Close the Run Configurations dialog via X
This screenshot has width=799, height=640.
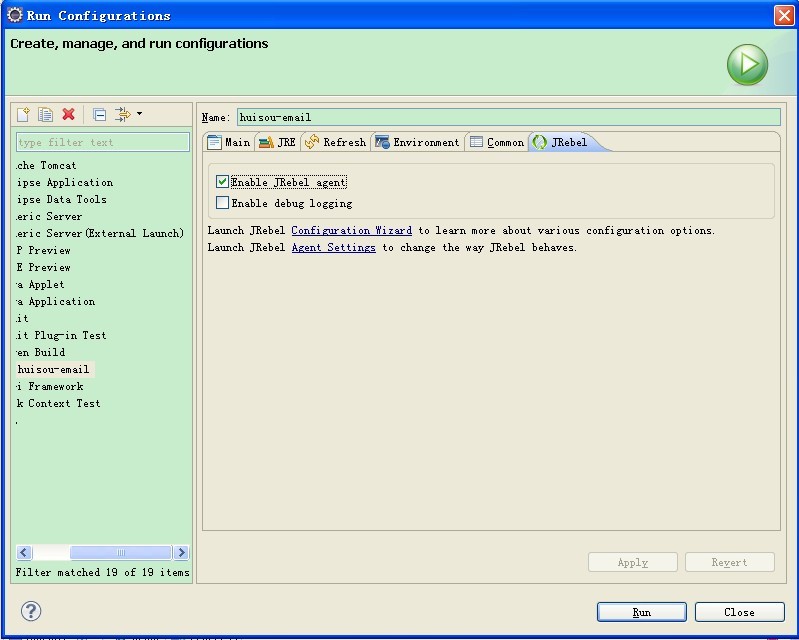784,15
